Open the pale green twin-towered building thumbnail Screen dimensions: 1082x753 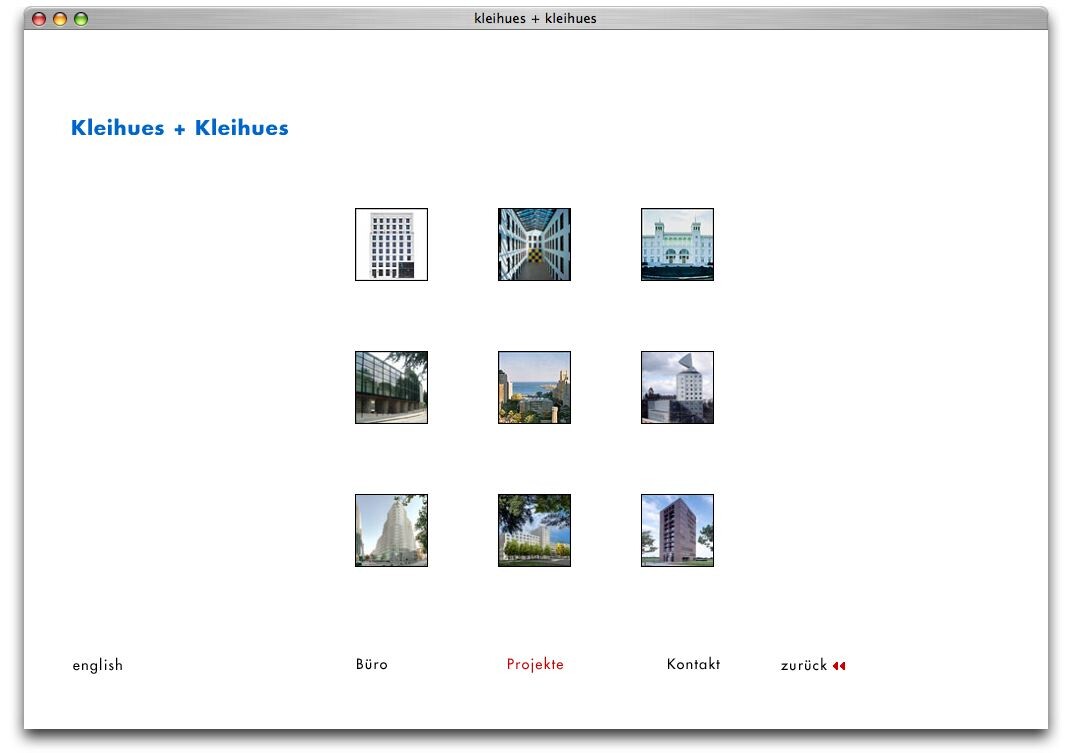[x=677, y=244]
